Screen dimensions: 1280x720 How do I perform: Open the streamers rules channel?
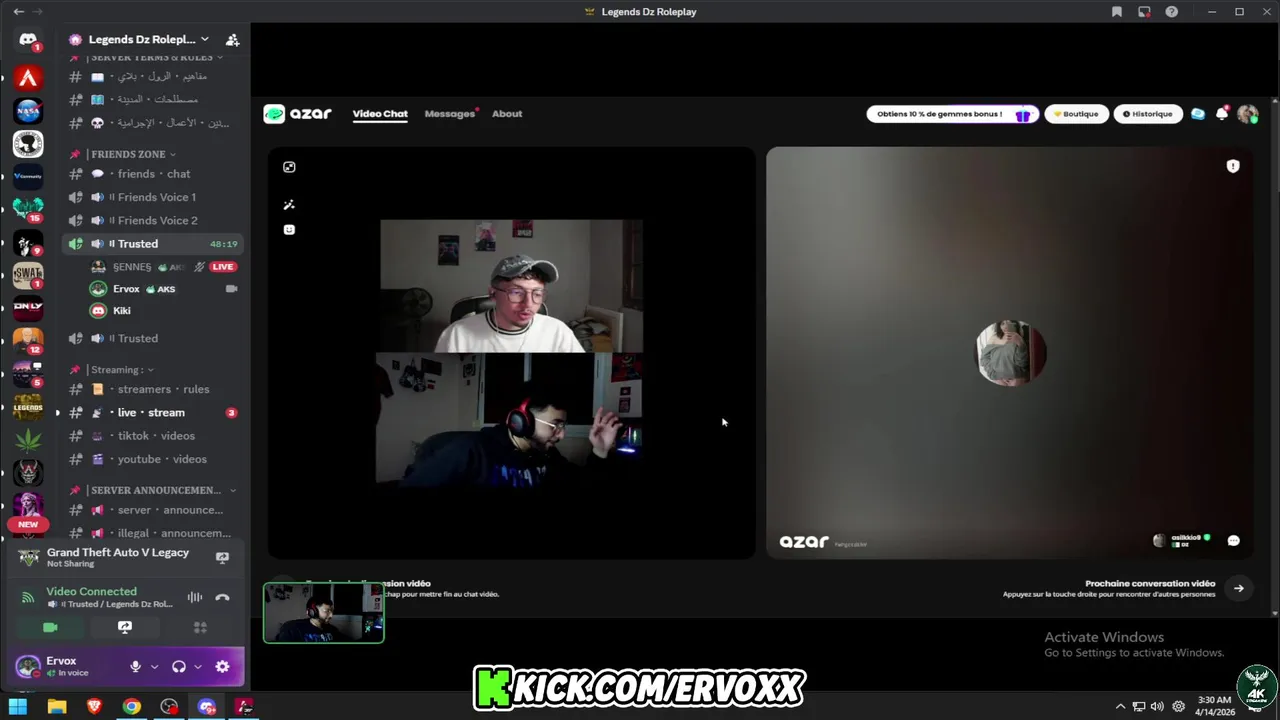[x=152, y=389]
